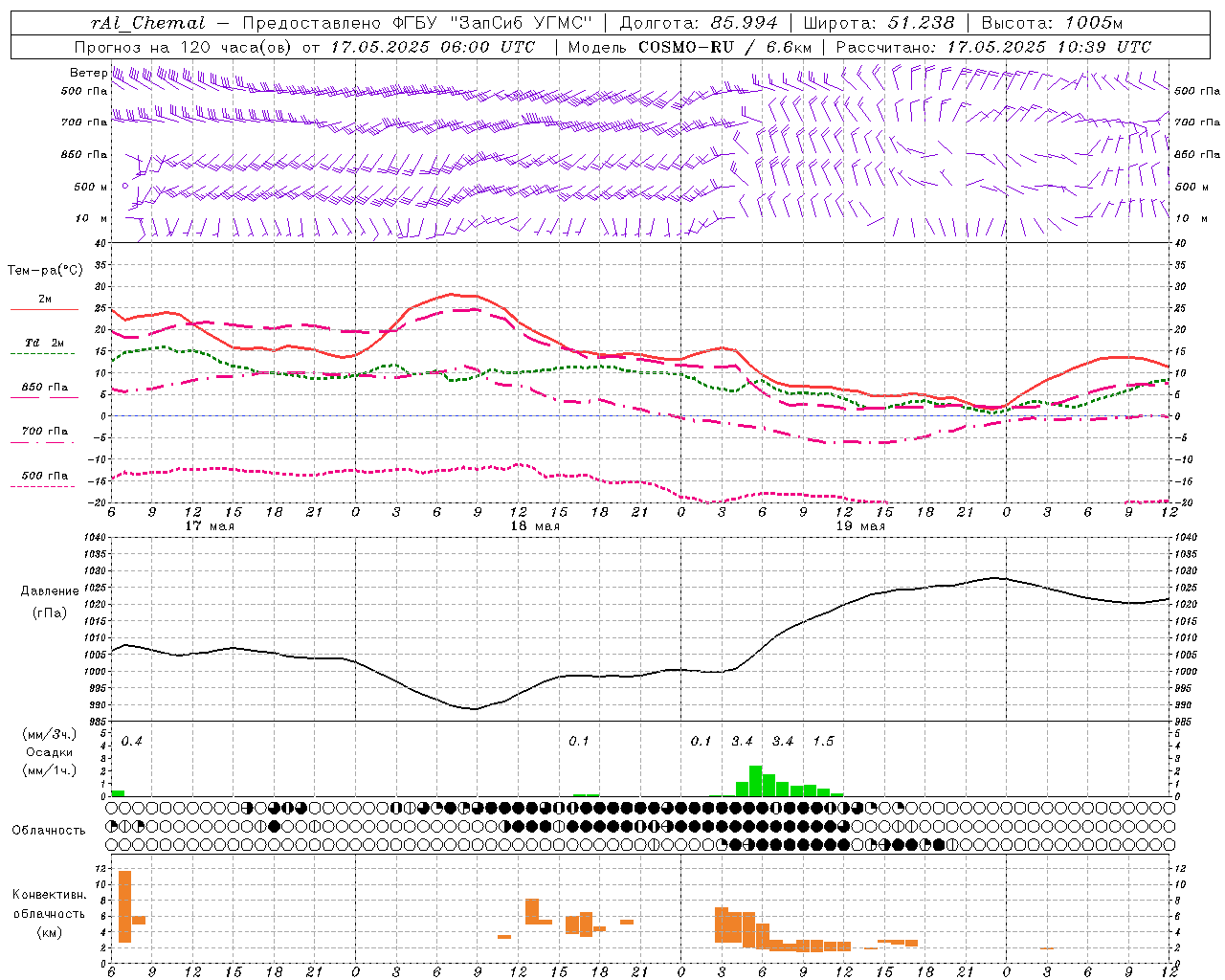Click the tallest green precipitation bar
The image size is (1225, 980).
pos(756,781)
